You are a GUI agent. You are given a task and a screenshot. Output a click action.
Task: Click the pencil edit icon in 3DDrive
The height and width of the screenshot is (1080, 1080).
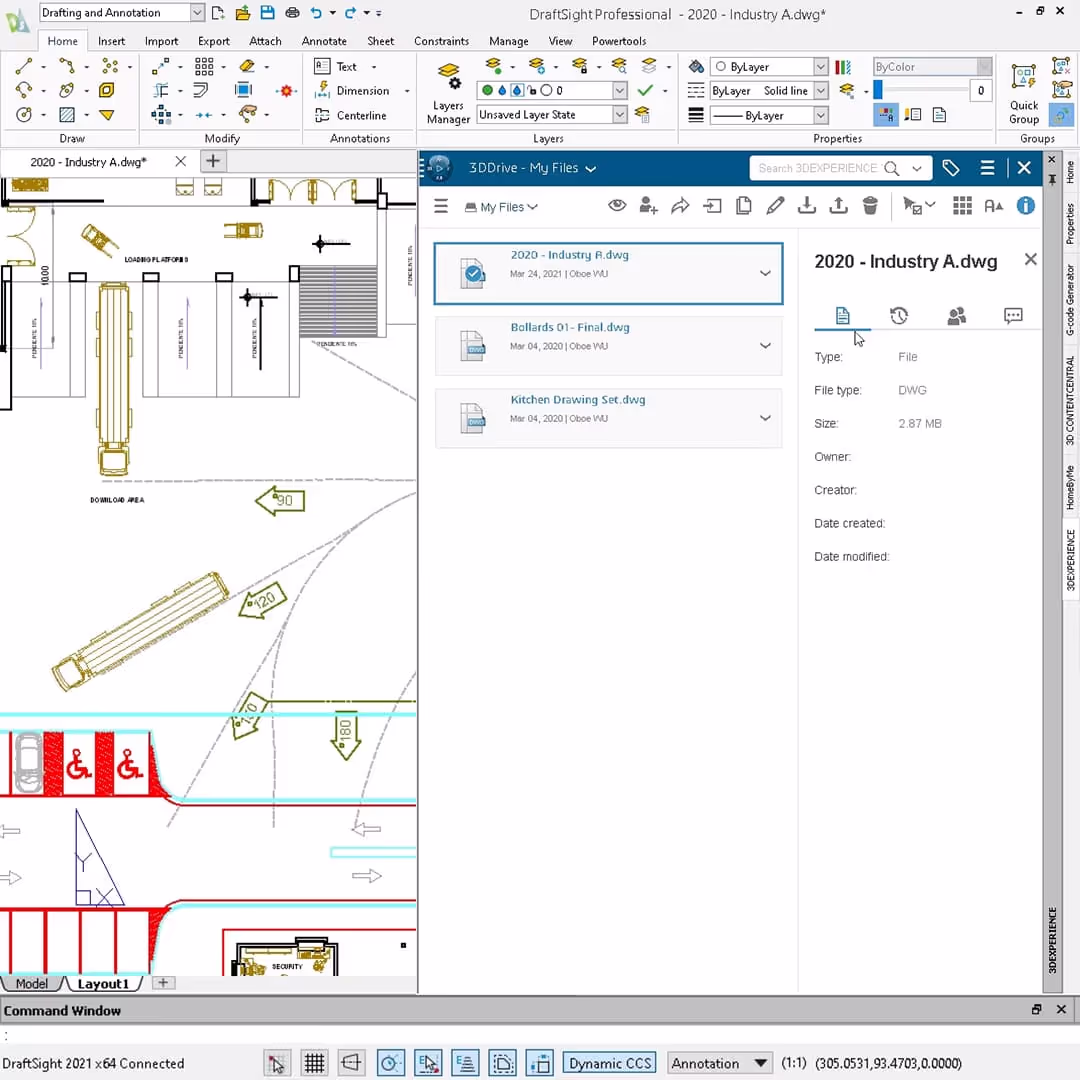pos(775,205)
